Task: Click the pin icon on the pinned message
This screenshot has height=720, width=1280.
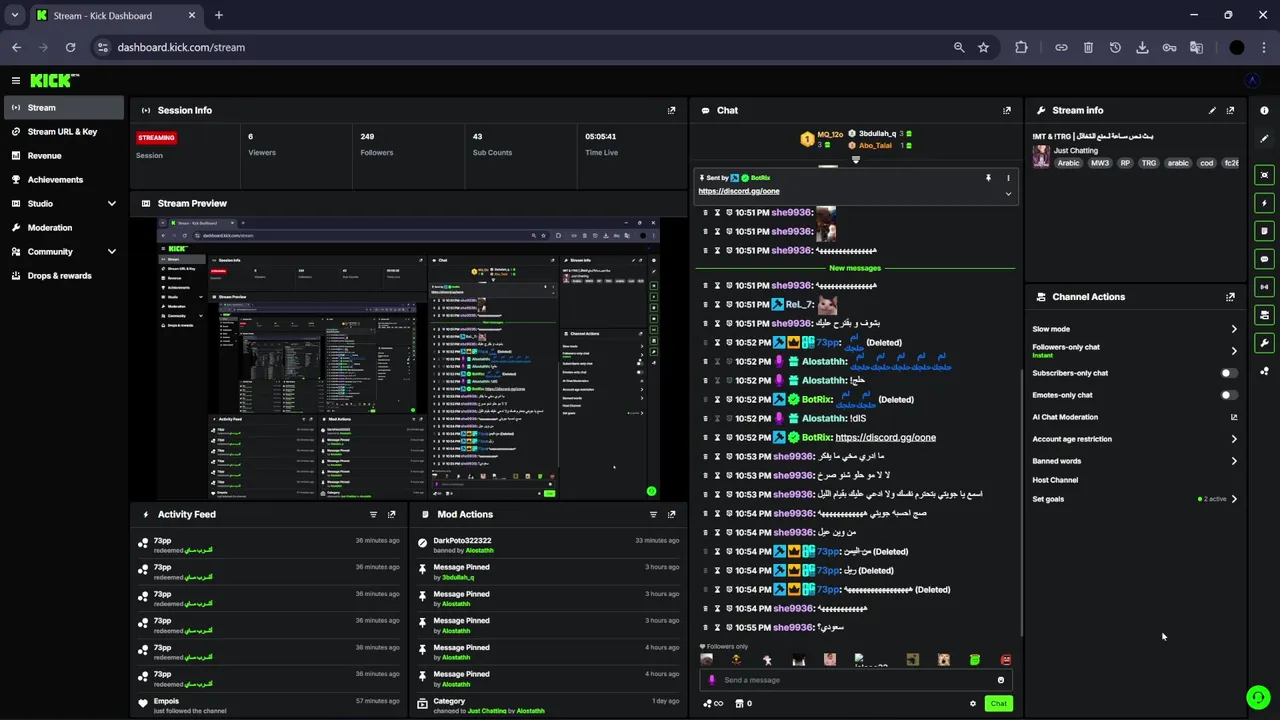Action: pos(988,178)
